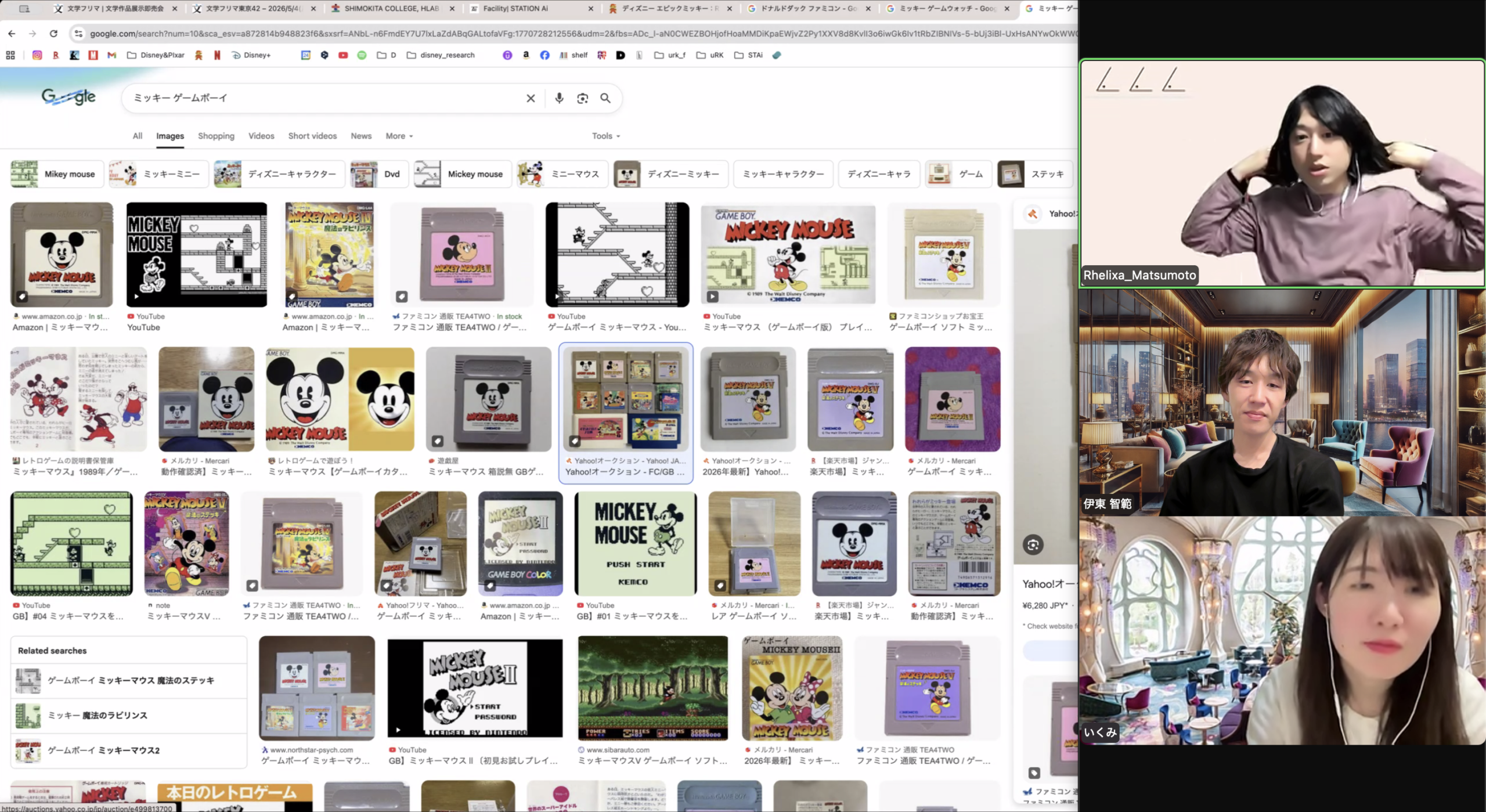Filter images by the ミッキーミニー chip
The image size is (1486, 812).
click(x=158, y=174)
